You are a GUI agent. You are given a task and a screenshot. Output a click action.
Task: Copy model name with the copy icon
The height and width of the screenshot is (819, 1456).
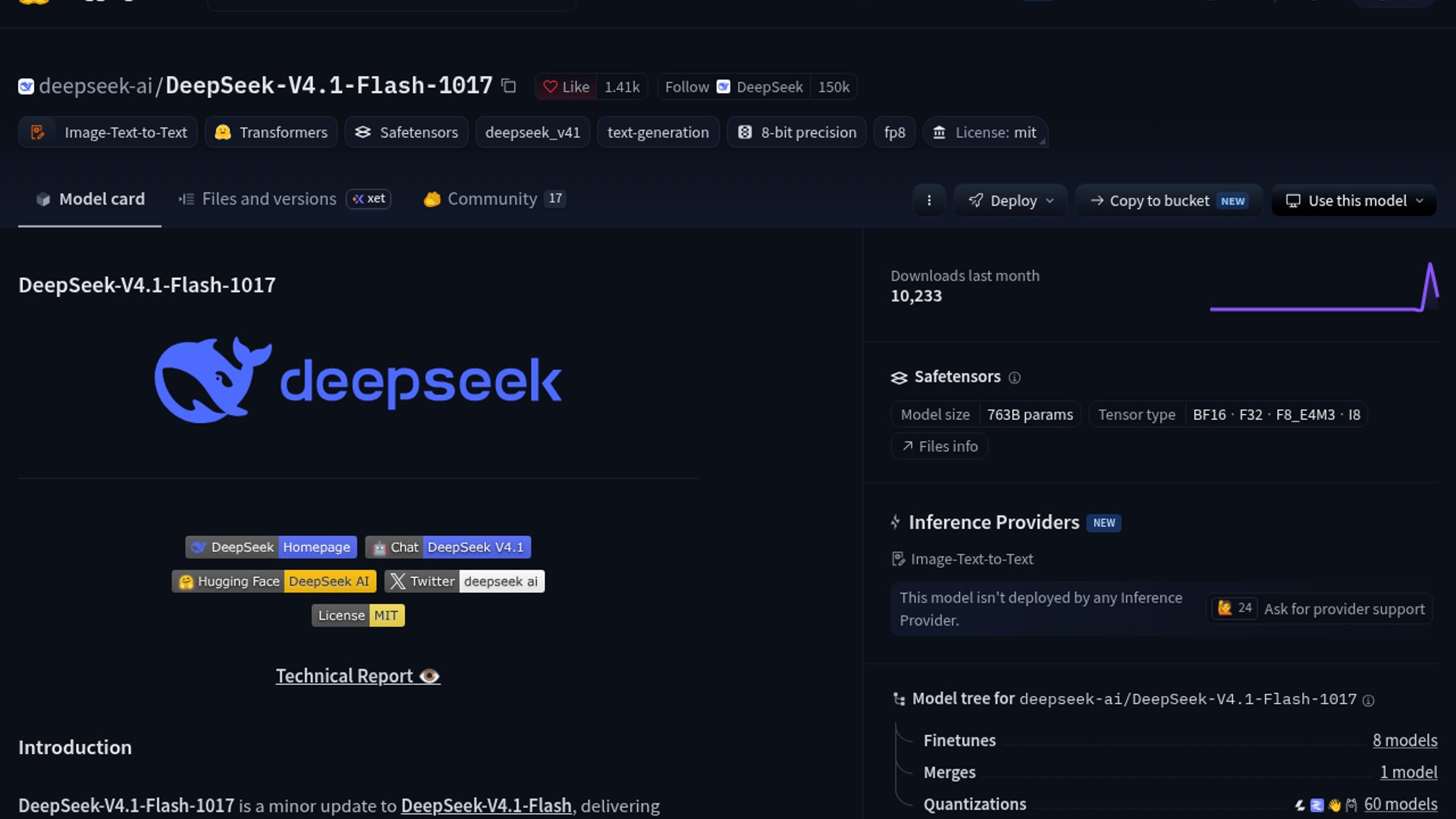coord(509,86)
